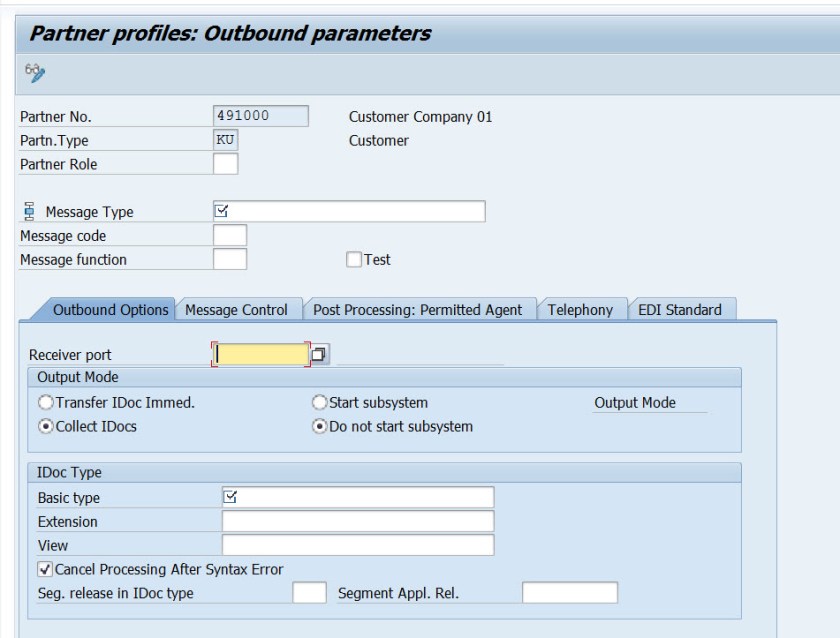Open the Post Processing: Permitted Agent tab
This screenshot has width=840, height=638.
(x=417, y=310)
